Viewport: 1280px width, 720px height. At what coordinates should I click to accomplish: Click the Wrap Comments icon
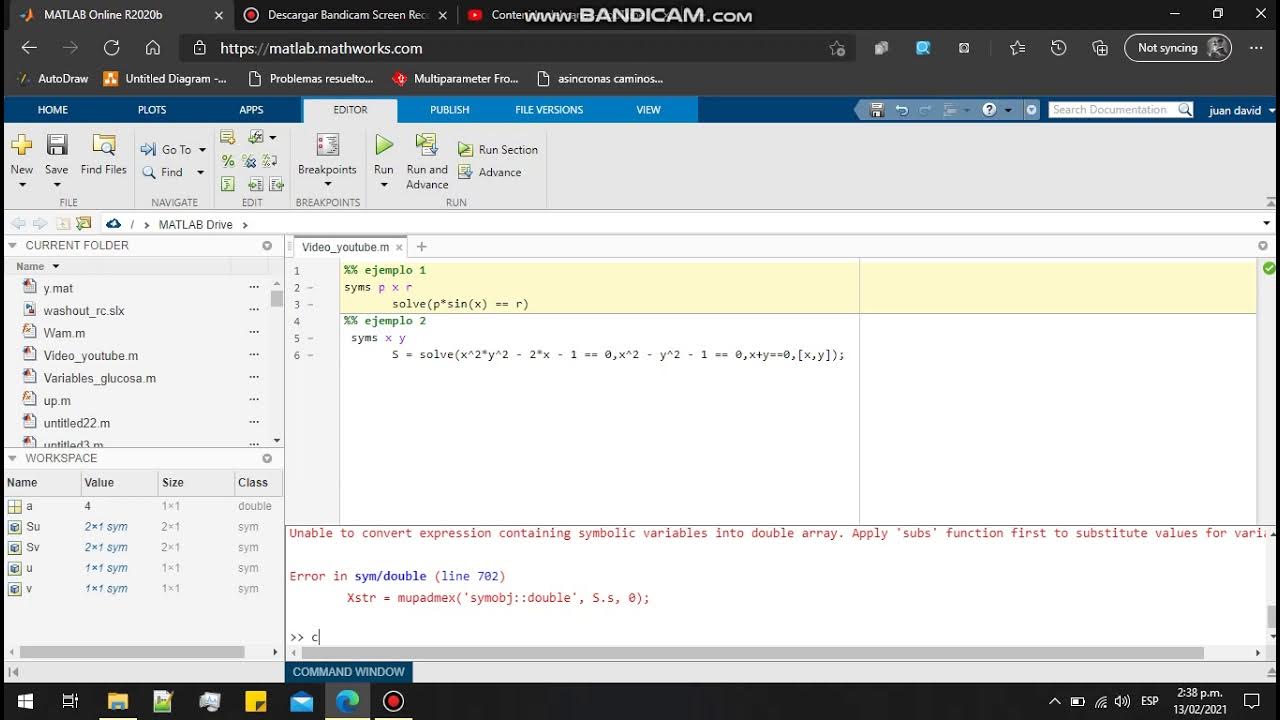click(269, 161)
